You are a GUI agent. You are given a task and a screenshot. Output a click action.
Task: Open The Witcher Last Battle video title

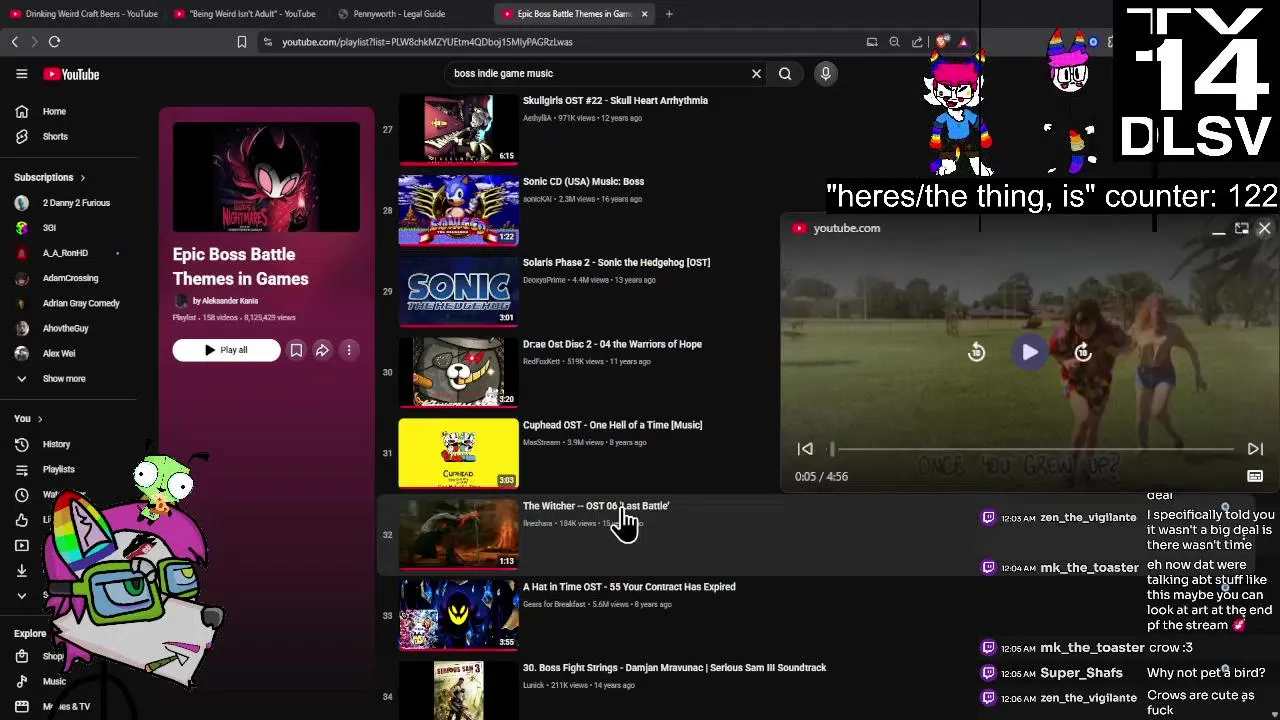pos(596,506)
